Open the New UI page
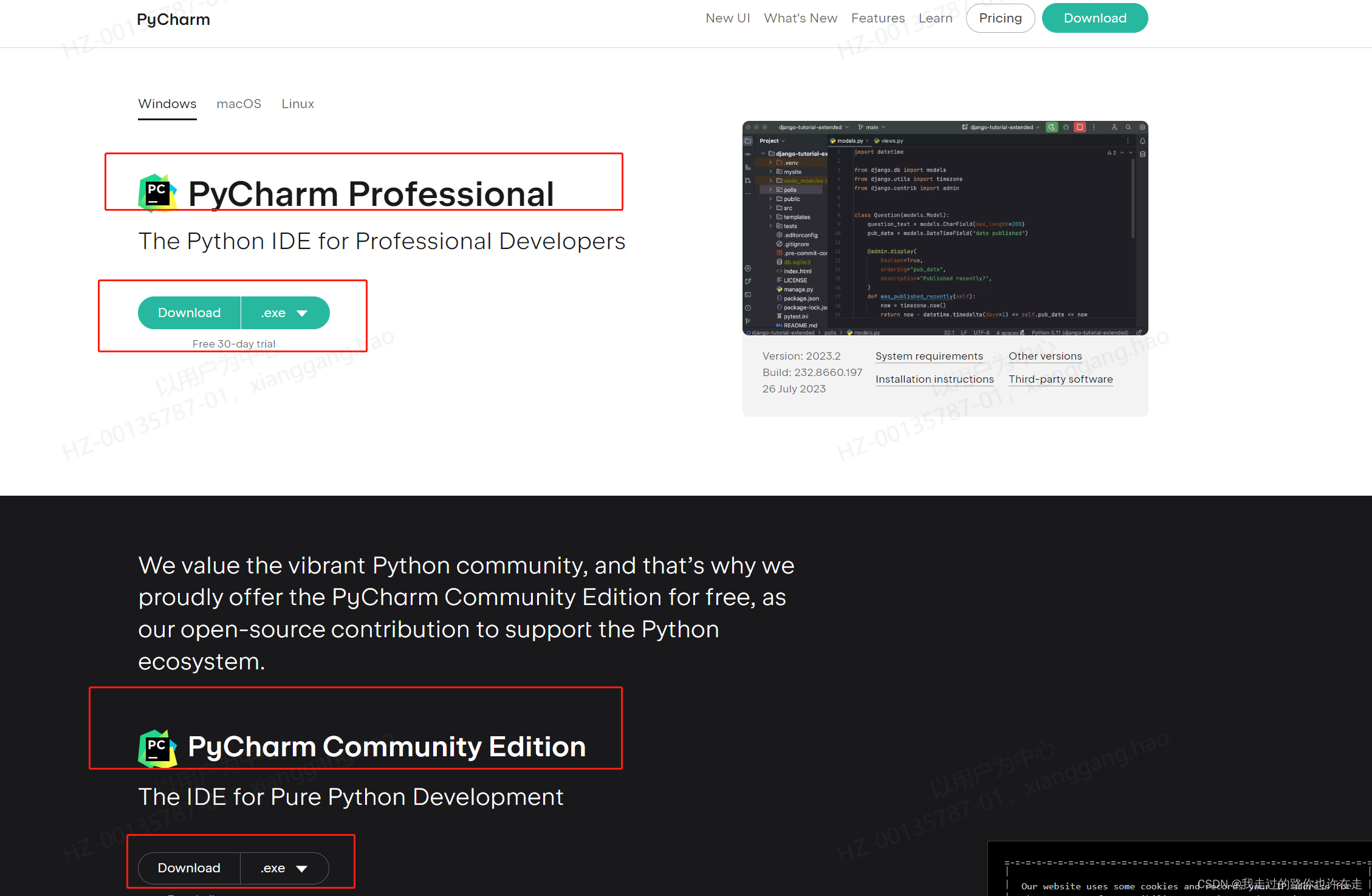1372x896 pixels. pos(728,18)
